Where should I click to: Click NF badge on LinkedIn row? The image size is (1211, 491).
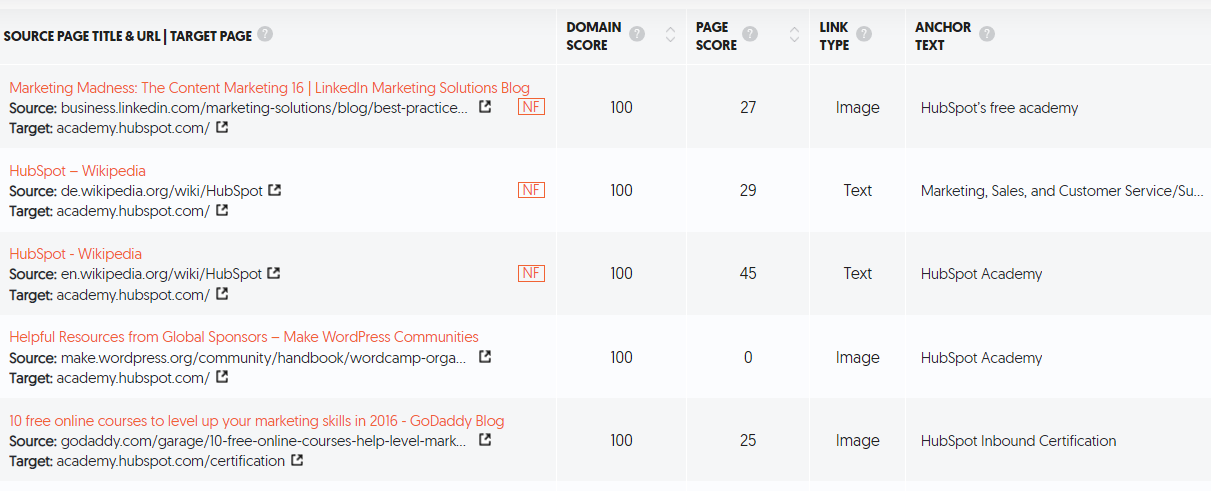[531, 107]
